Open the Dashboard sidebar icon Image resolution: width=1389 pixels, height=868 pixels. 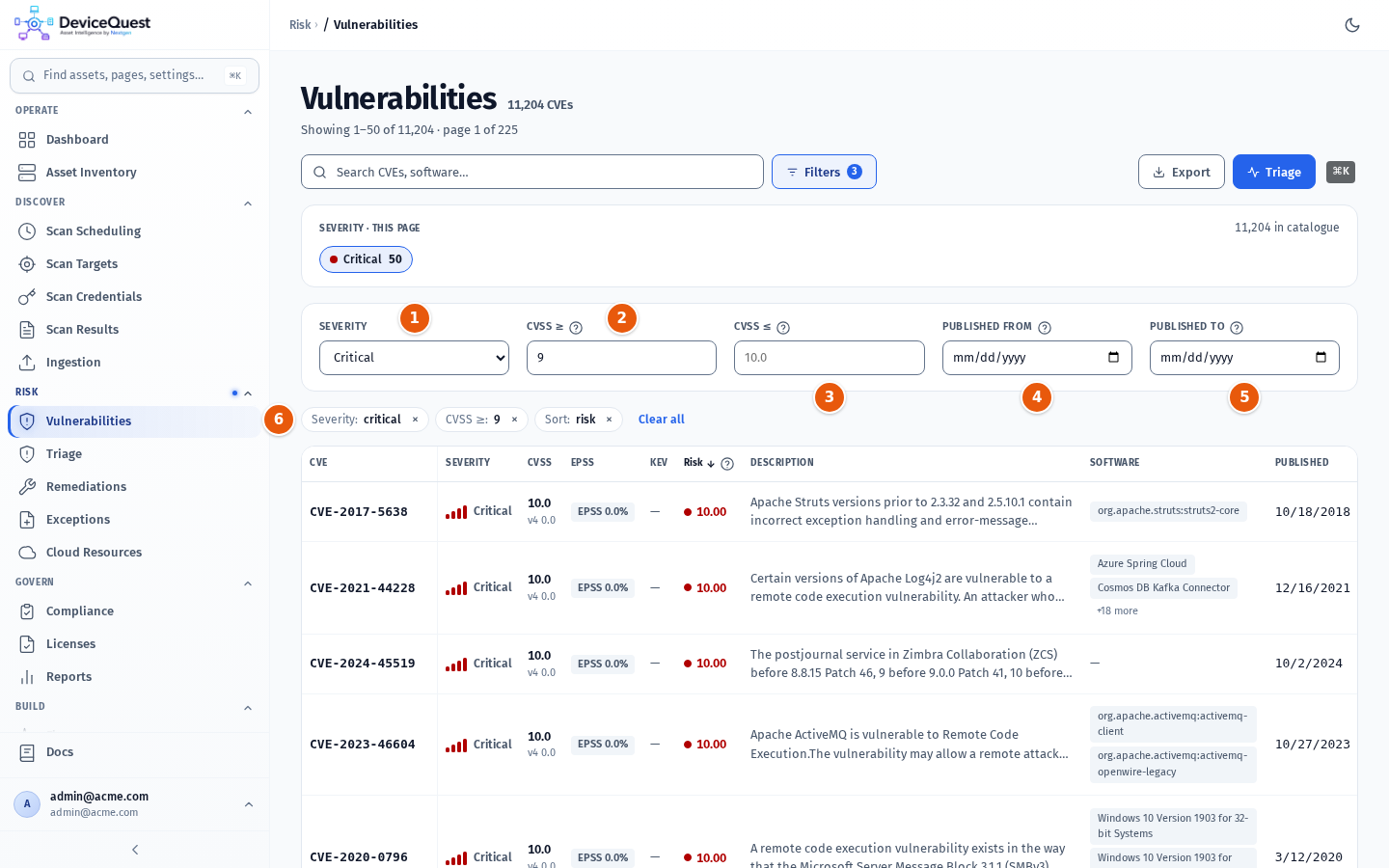[27, 140]
